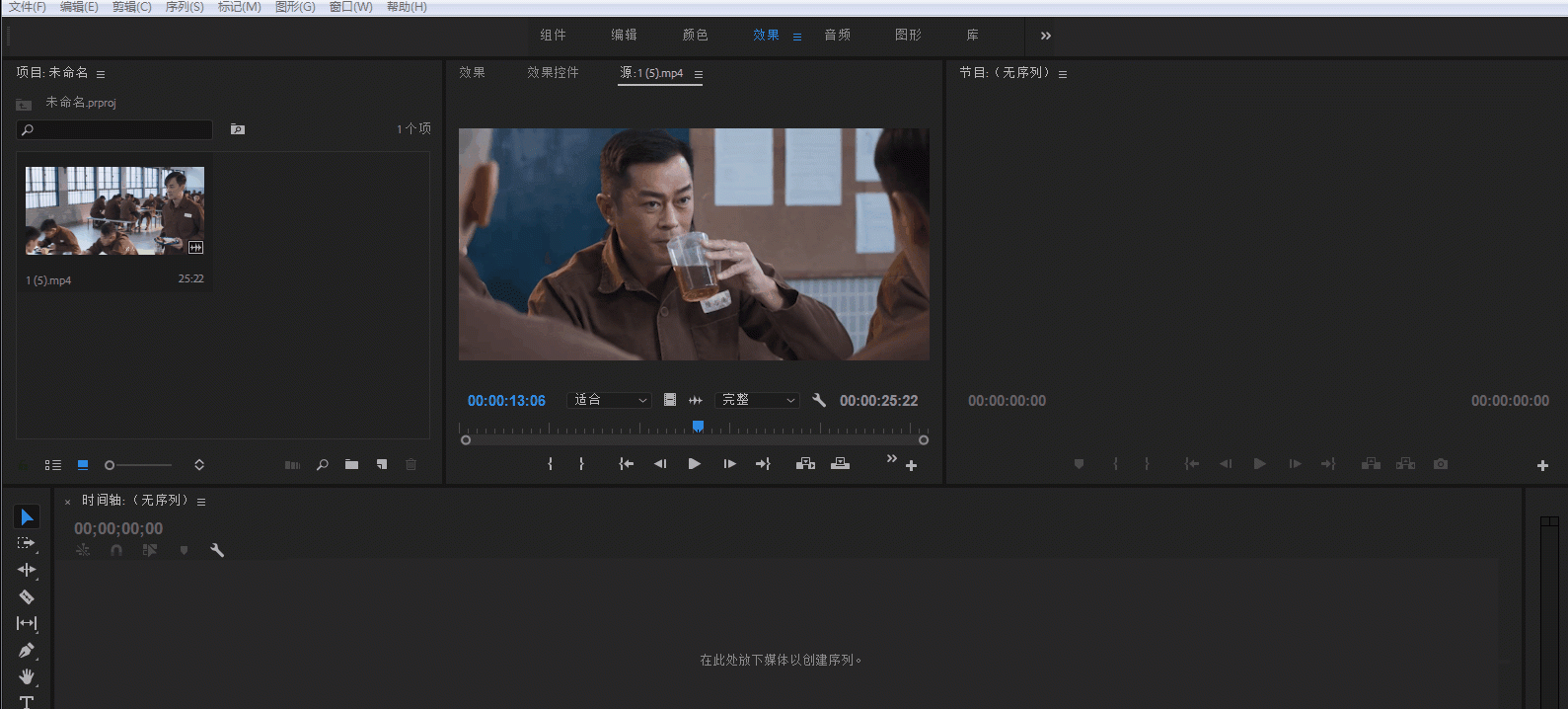
Task: Open Source monitor button editor plus icon
Action: click(911, 466)
